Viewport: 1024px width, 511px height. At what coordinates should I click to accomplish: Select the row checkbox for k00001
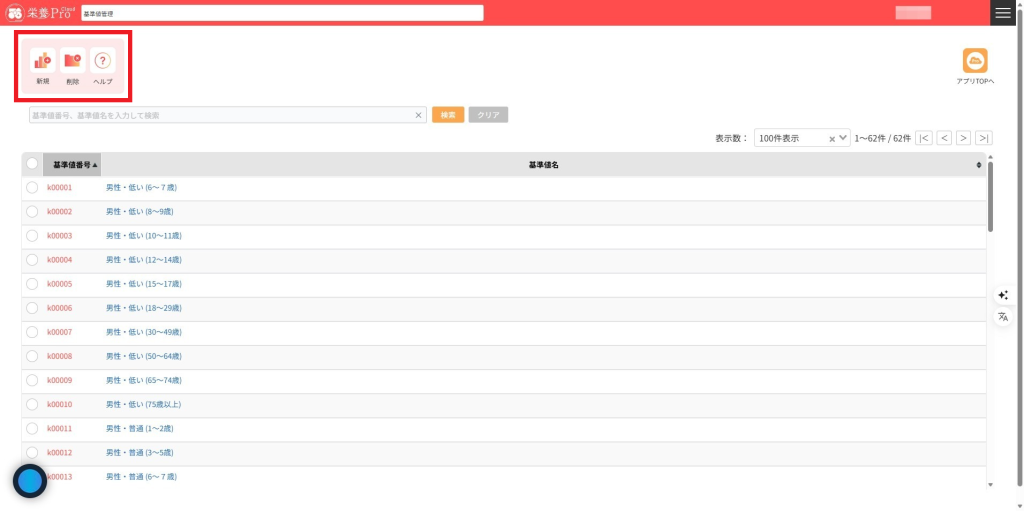pyautogui.click(x=32, y=187)
